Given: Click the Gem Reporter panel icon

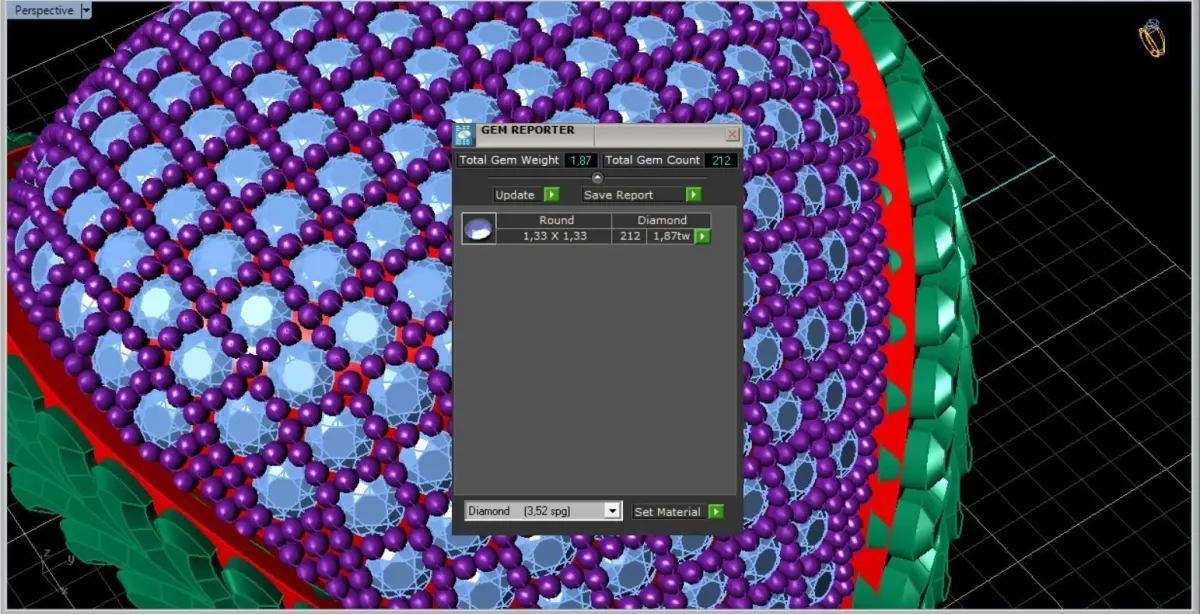Looking at the screenshot, I should [x=464, y=135].
